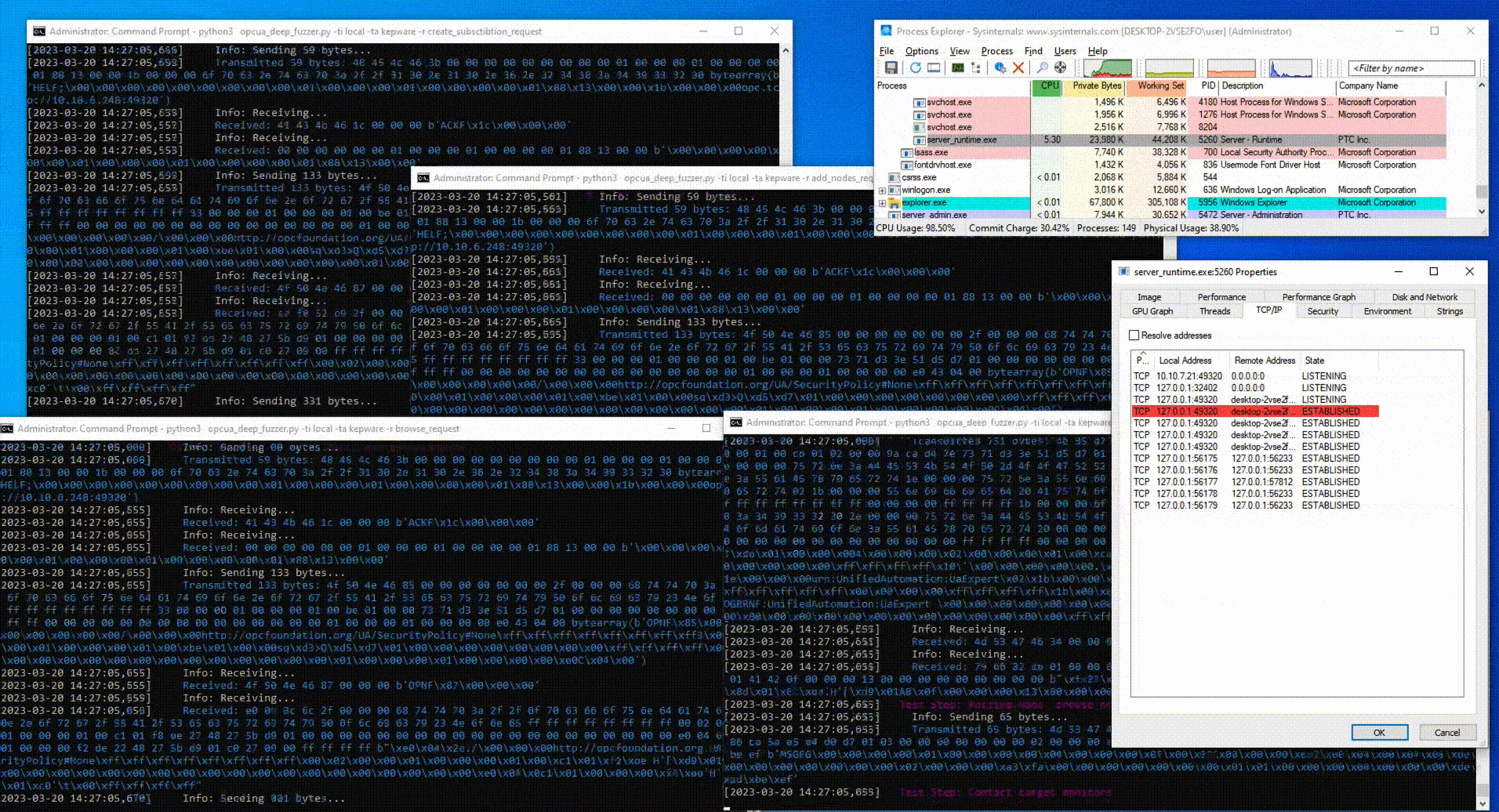Open System Information via its toolbar icon
This screenshot has width=1499, height=812.
tap(957, 68)
